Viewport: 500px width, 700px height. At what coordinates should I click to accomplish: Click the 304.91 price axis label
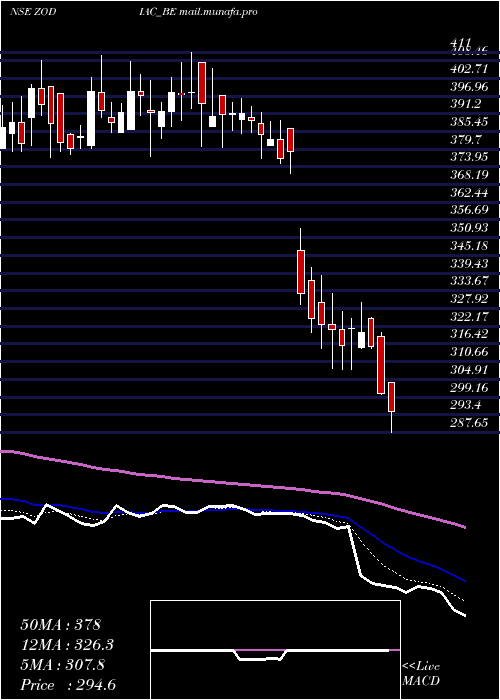point(469,369)
